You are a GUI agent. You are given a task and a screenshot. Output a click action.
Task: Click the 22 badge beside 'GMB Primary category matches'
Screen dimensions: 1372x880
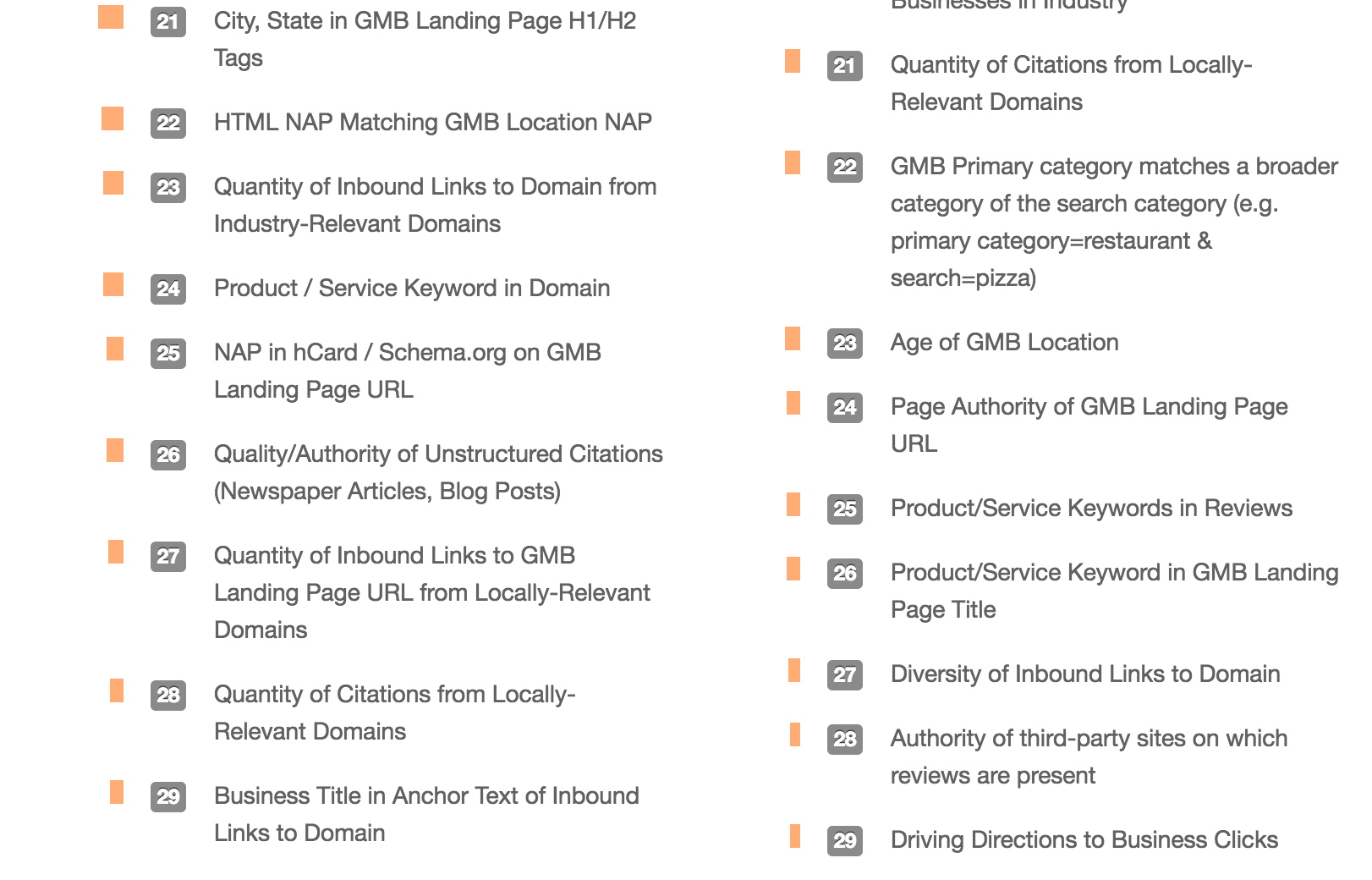(x=845, y=167)
